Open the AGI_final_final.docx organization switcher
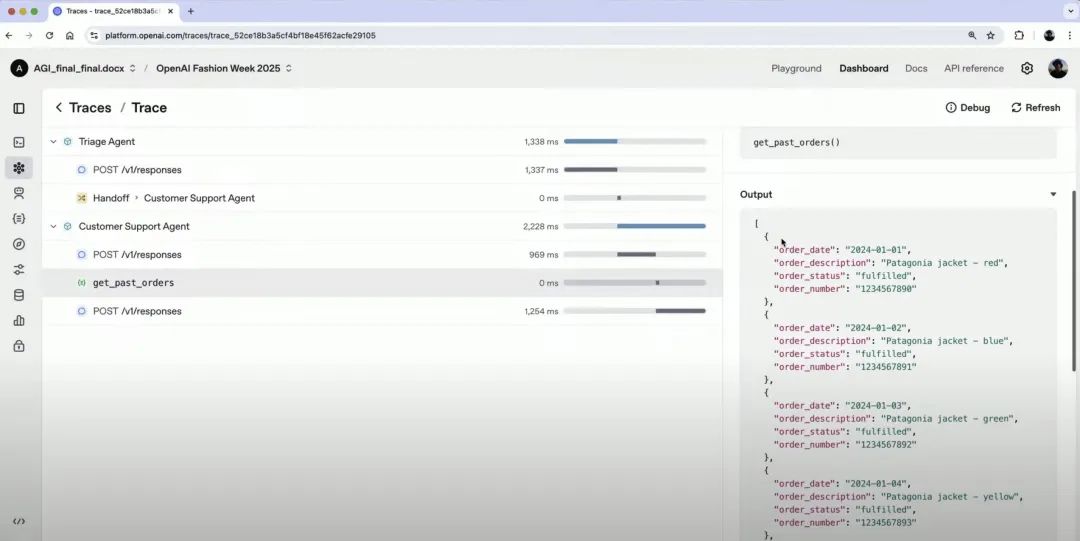 pos(85,68)
